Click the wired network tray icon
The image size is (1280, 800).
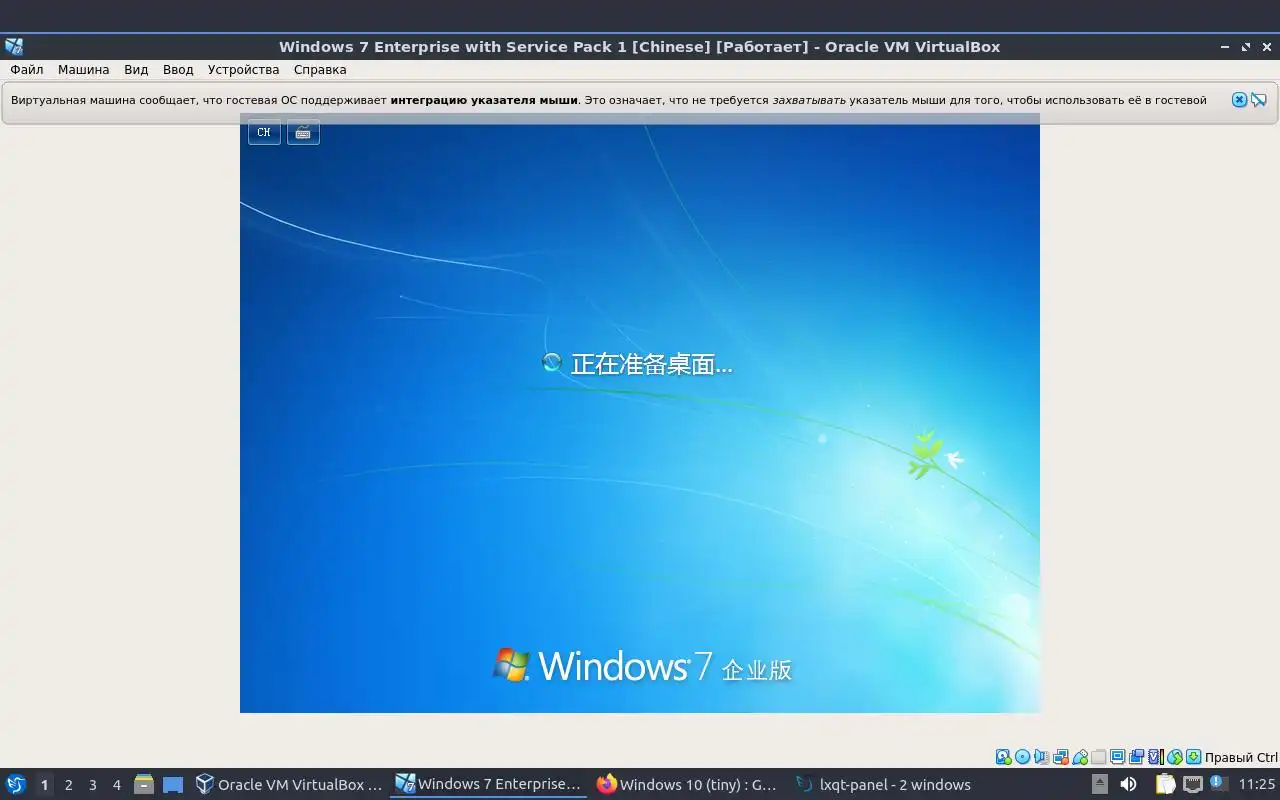click(1193, 784)
